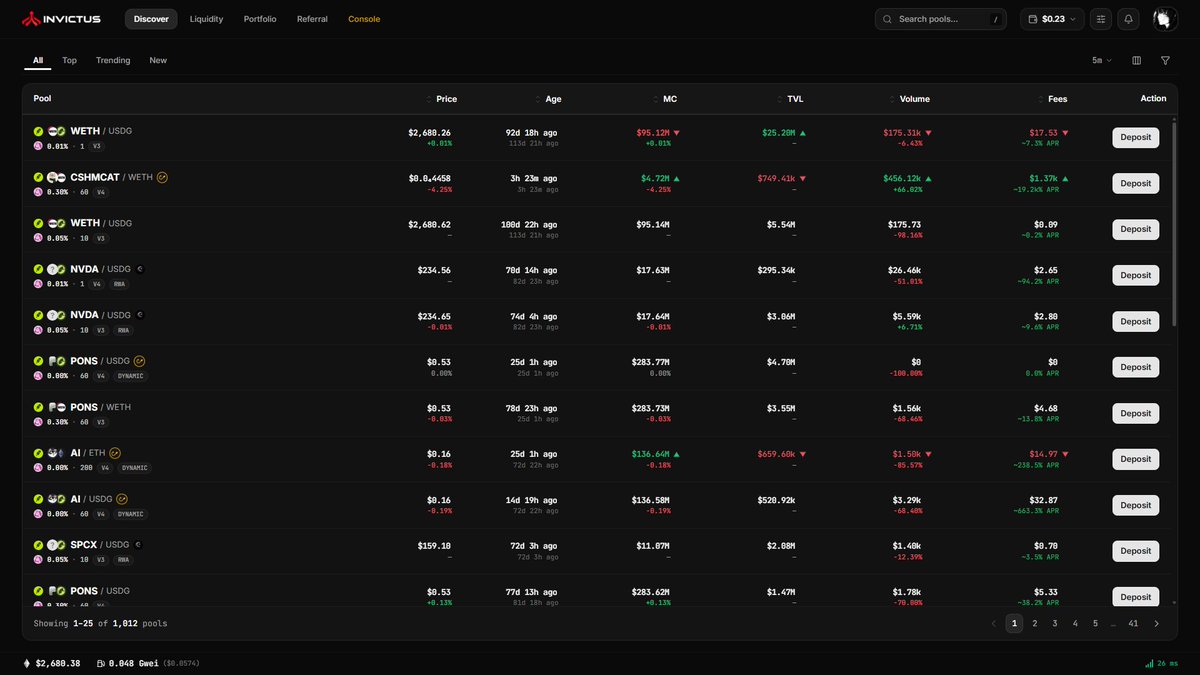Image resolution: width=1200 pixels, height=675 pixels.
Task: Open the 5m timeframe dropdown
Action: (x=1102, y=61)
